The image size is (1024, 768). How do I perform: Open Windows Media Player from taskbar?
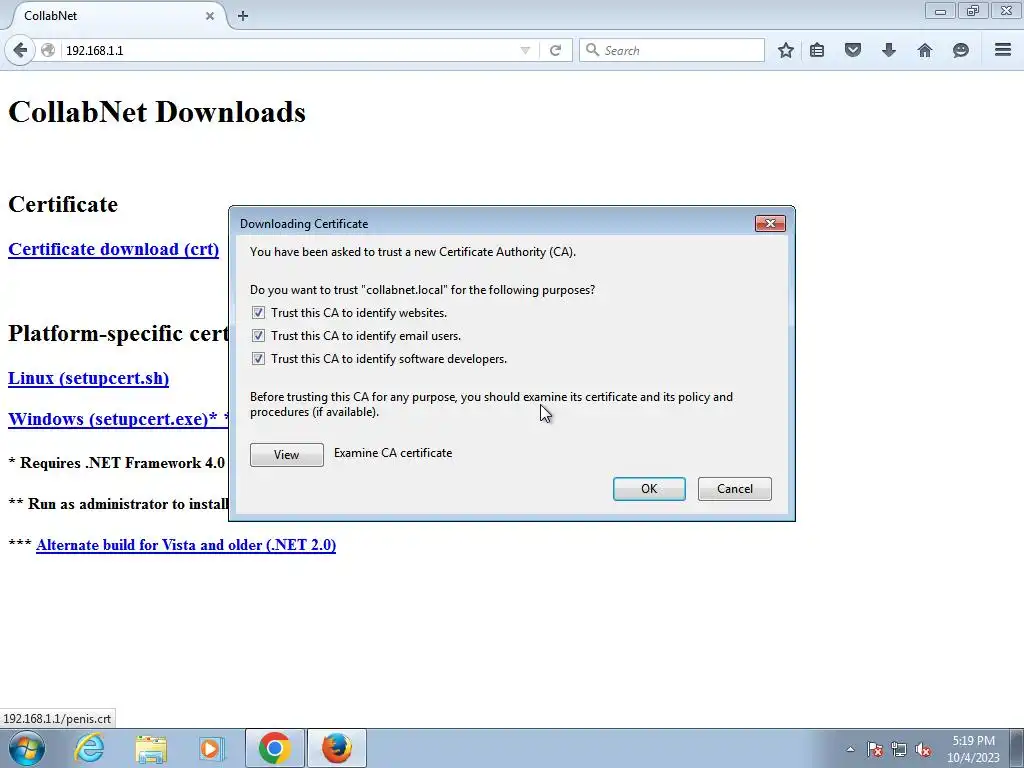[211, 748]
